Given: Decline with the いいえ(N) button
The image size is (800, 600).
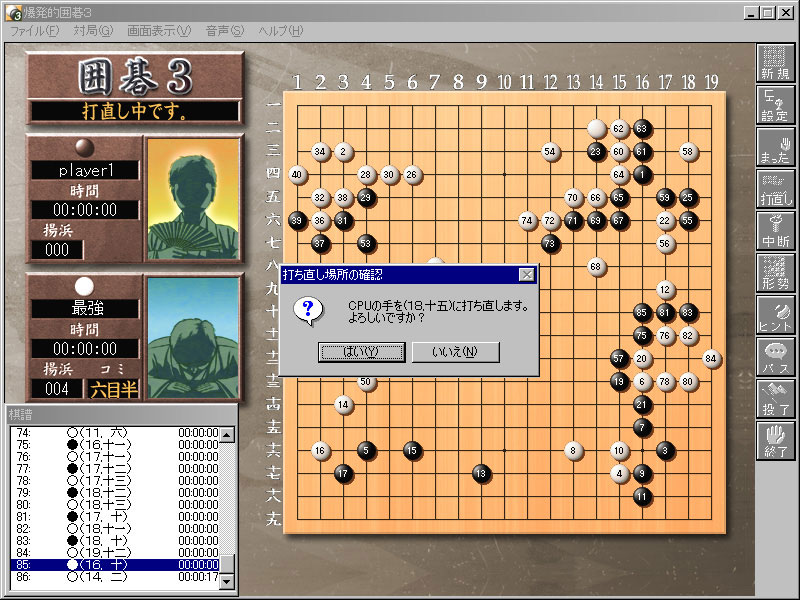Looking at the screenshot, I should pyautogui.click(x=455, y=352).
